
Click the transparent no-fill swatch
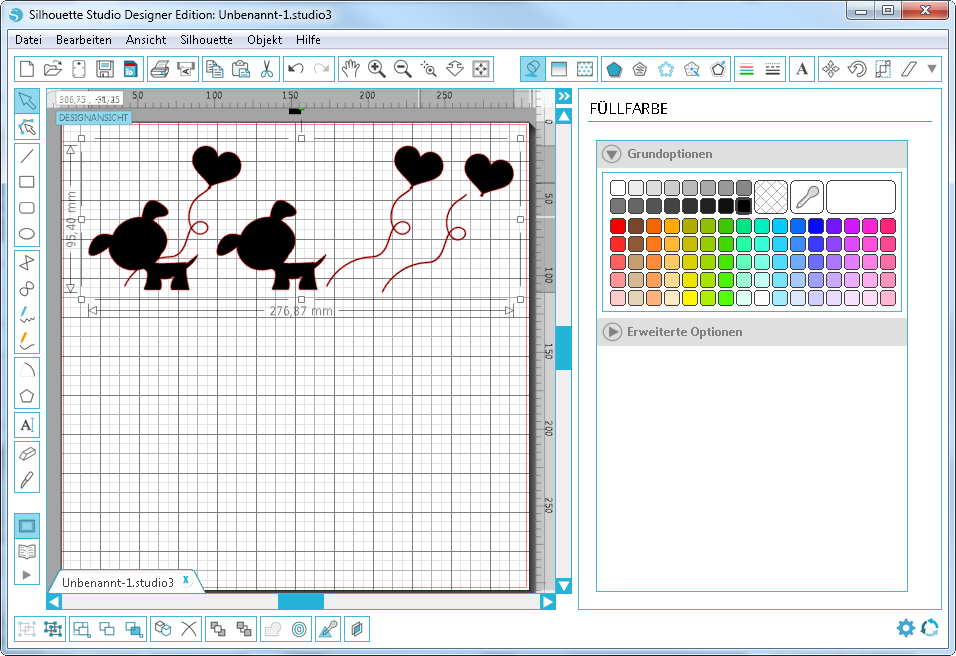(x=770, y=196)
